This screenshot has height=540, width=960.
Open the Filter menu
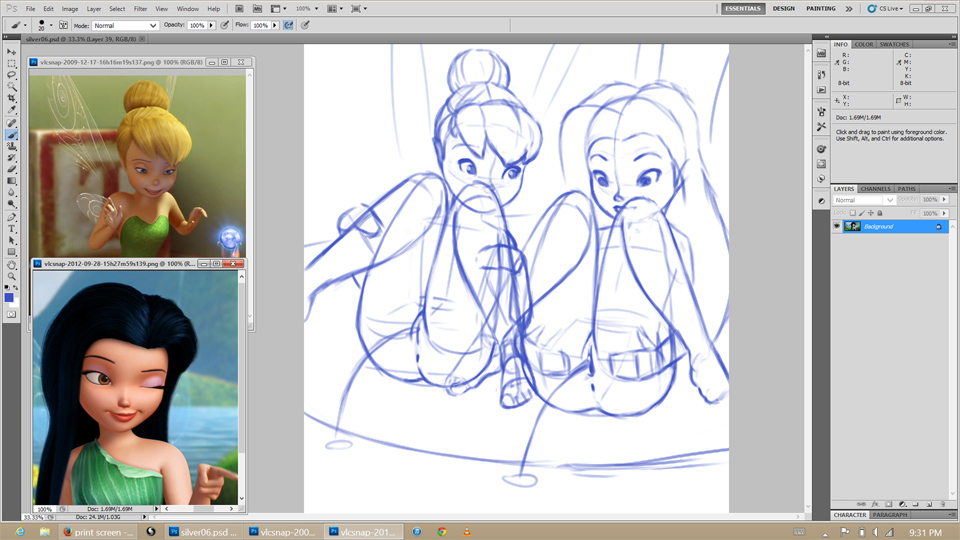tap(140, 9)
